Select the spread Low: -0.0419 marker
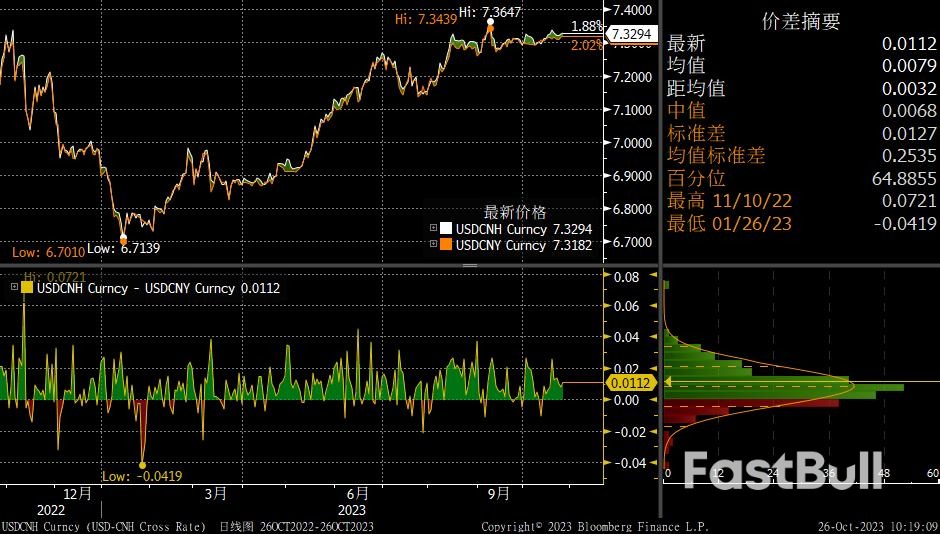The height and width of the screenshot is (534, 940). (142, 465)
